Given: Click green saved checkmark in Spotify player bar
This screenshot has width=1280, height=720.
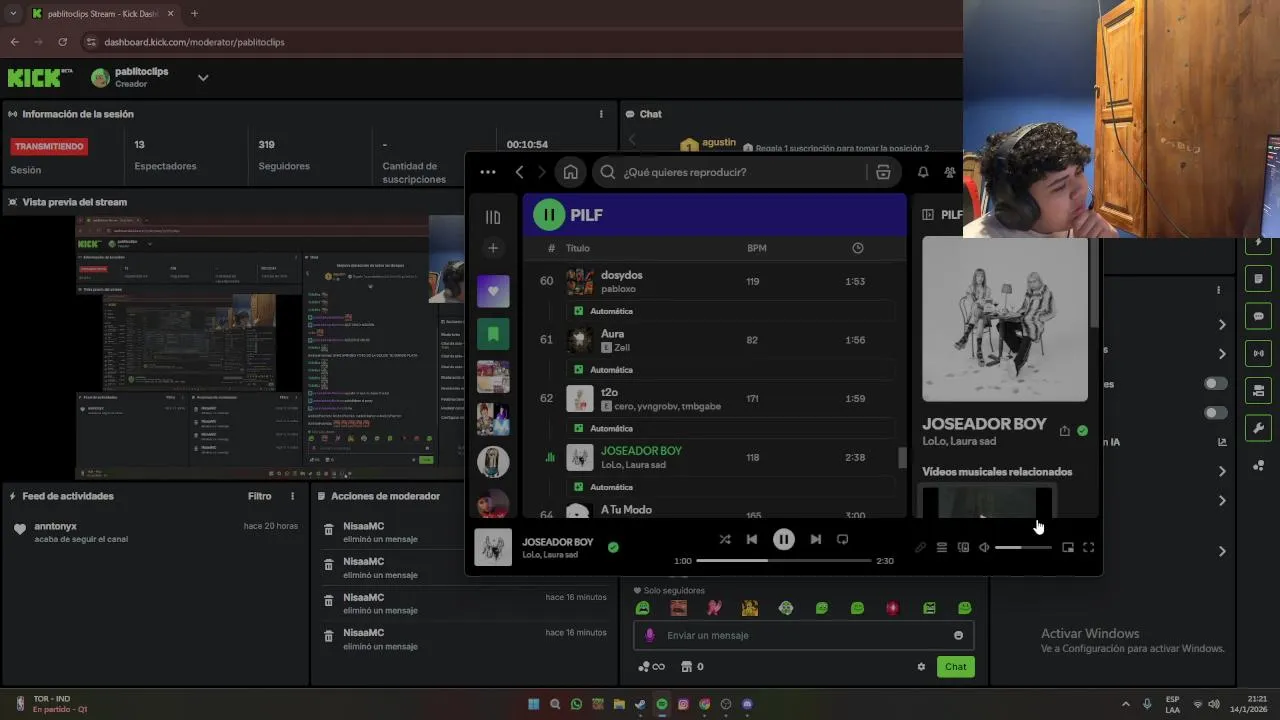Looking at the screenshot, I should tap(613, 547).
